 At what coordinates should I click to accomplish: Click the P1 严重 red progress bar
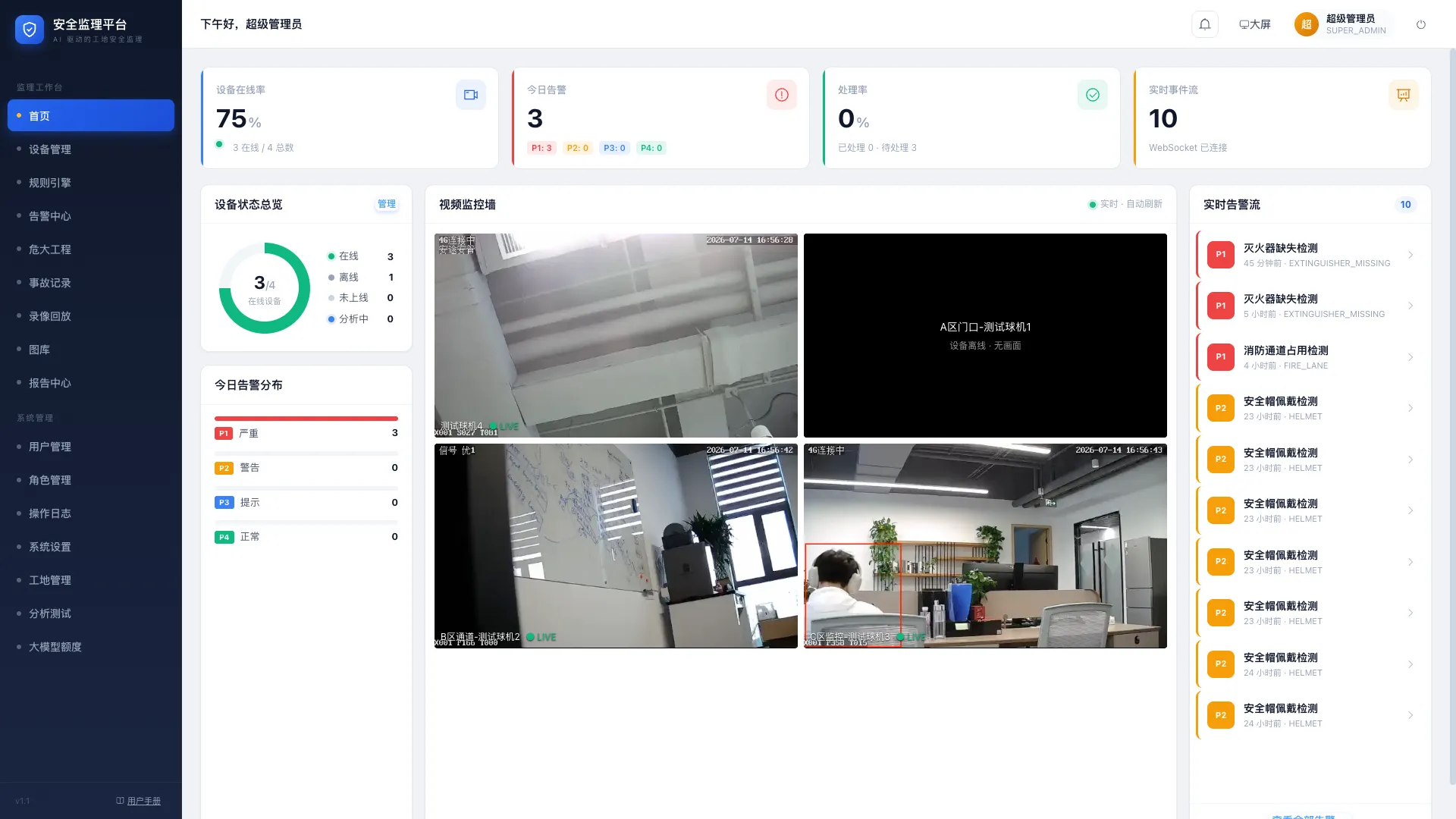[306, 419]
